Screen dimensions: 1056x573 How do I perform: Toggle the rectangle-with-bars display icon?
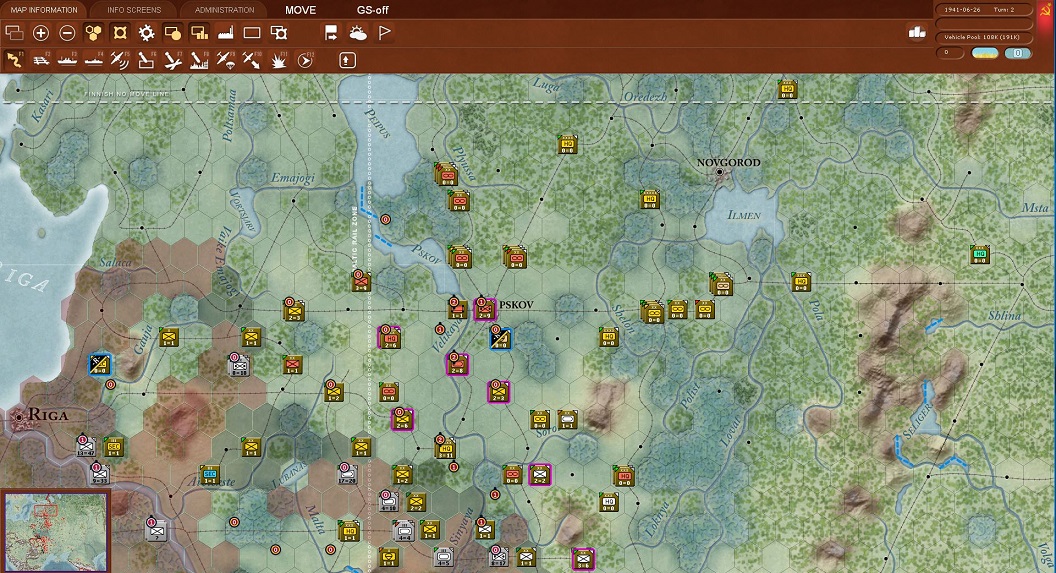point(199,32)
